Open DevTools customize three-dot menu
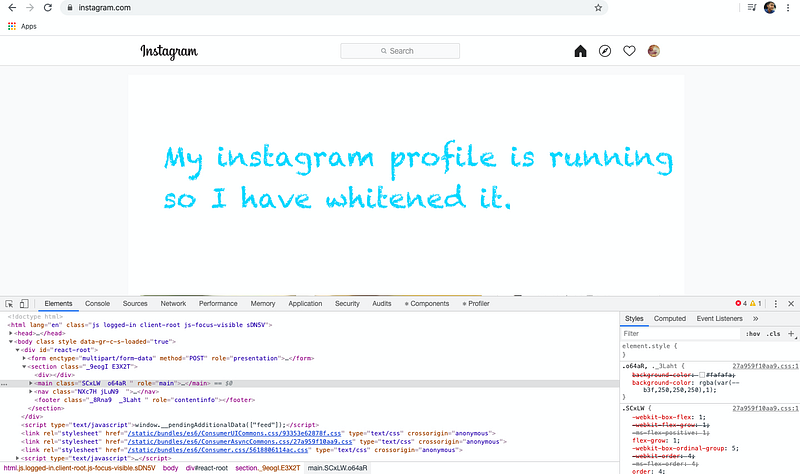800x474 pixels. pyautogui.click(x=776, y=304)
